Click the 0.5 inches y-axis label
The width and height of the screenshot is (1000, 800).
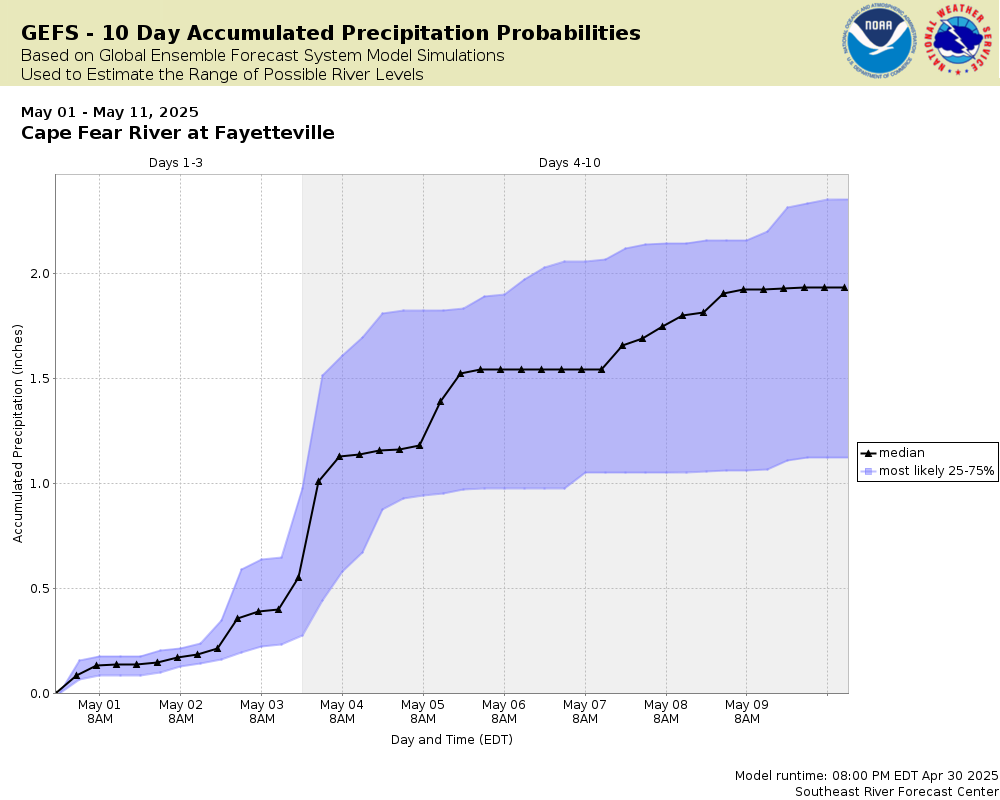(x=40, y=588)
